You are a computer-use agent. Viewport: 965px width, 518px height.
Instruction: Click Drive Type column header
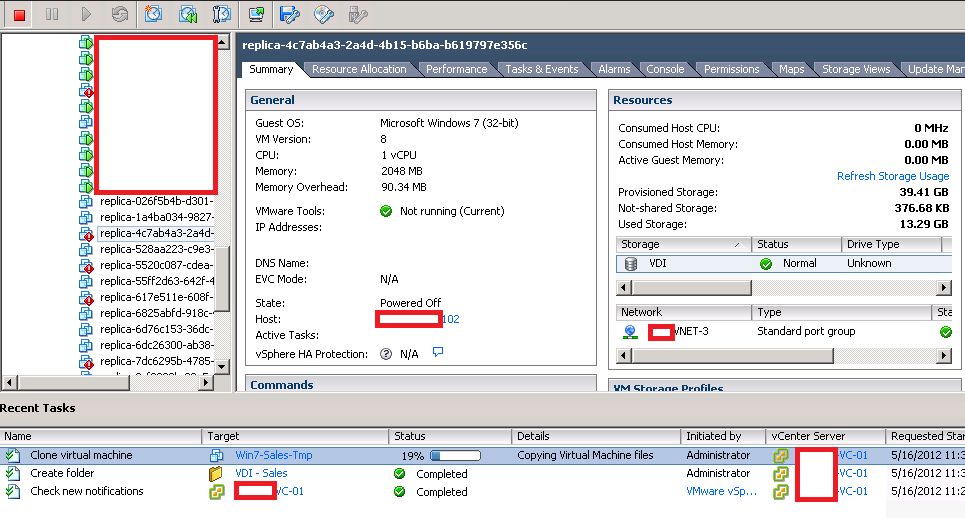tap(891, 244)
